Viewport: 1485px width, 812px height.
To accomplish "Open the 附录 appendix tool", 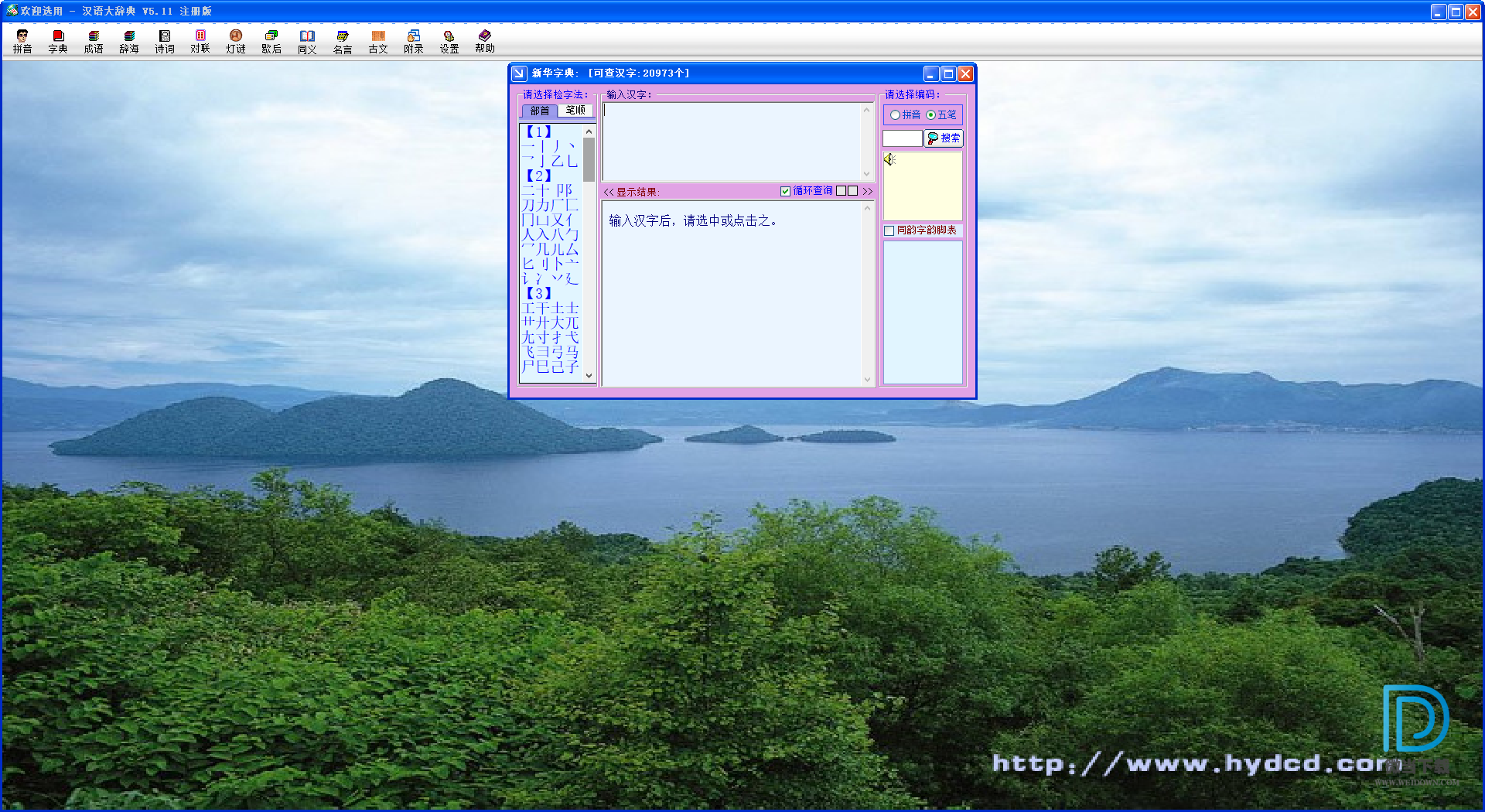I will [x=414, y=42].
